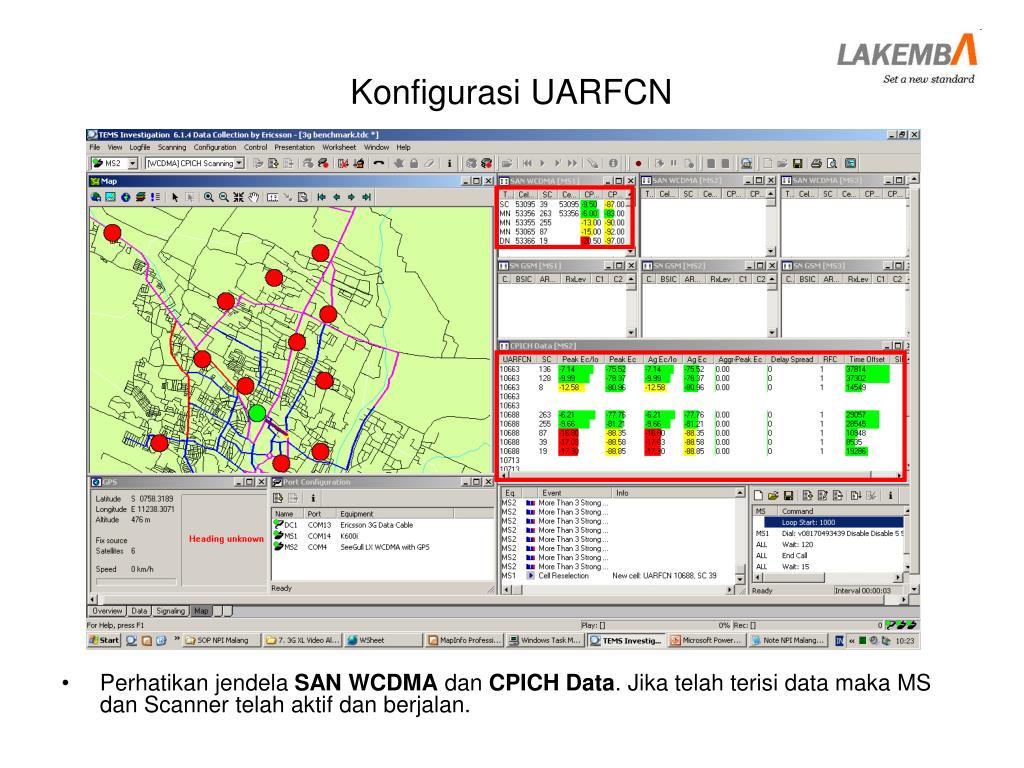Select the MS1 K600i equipment row
The height and width of the screenshot is (768, 1024).
[x=382, y=536]
